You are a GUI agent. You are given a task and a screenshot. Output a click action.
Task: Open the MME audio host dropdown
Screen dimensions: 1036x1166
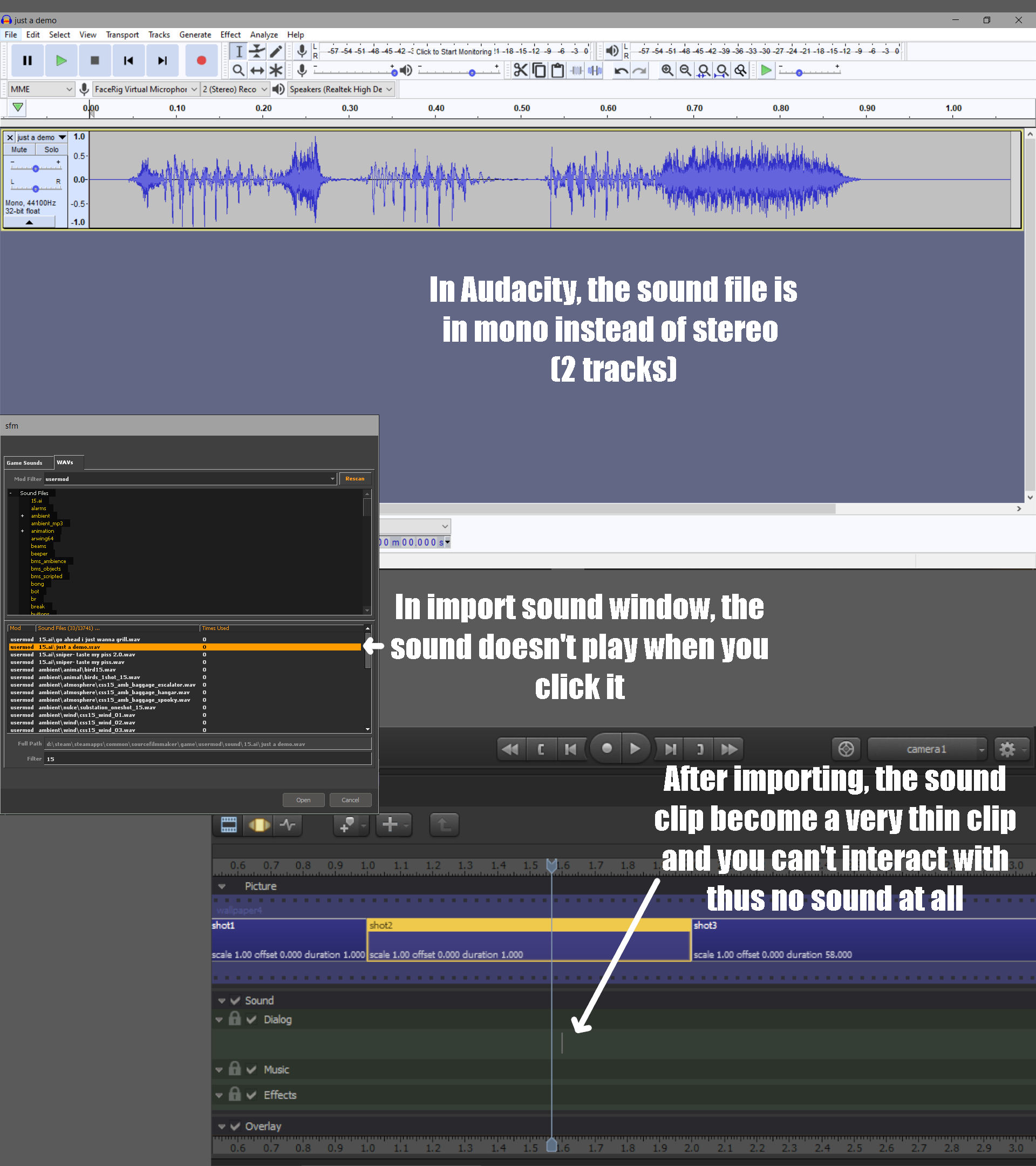click(x=41, y=89)
